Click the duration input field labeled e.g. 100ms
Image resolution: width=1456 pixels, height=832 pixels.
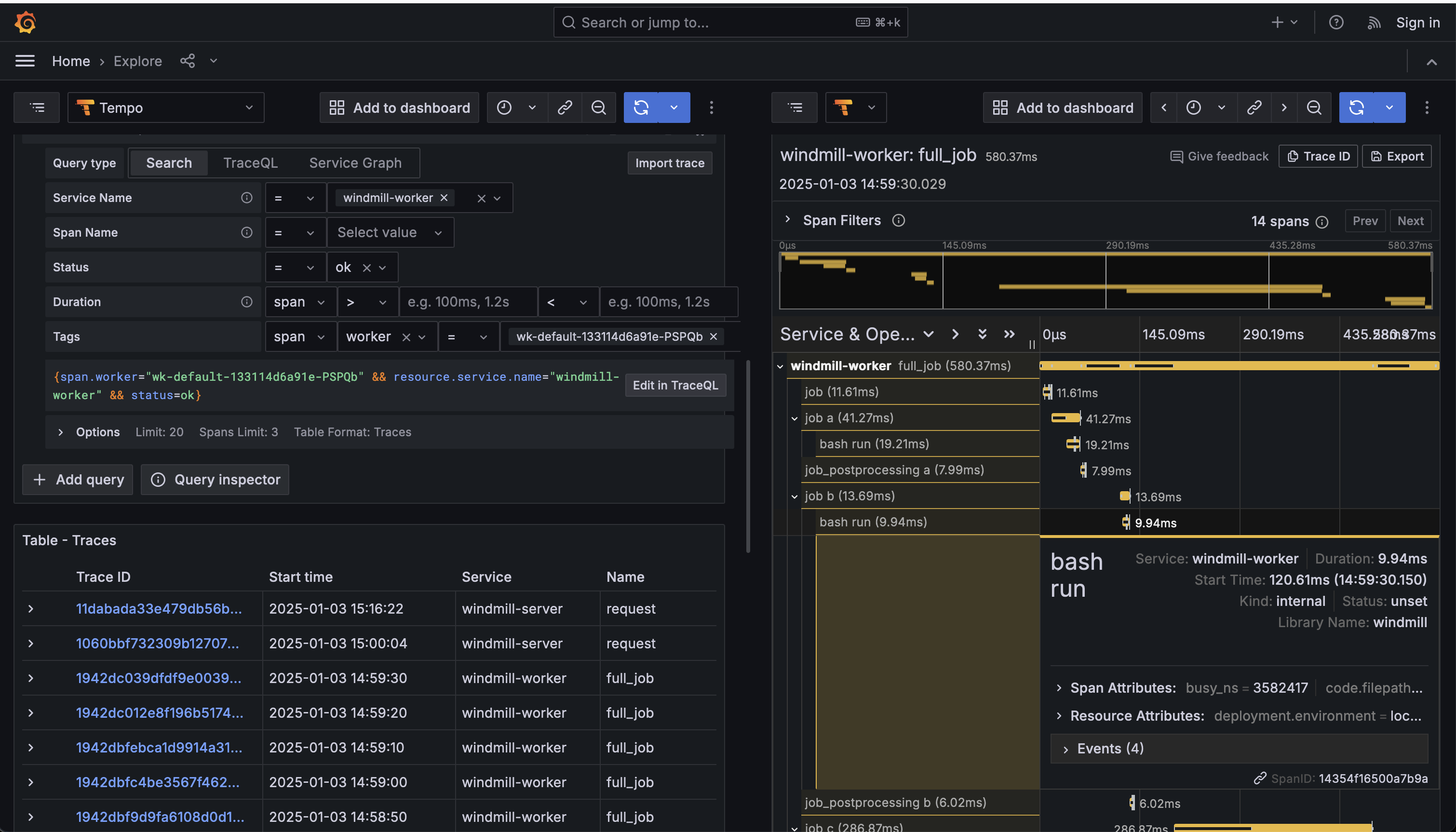(468, 302)
